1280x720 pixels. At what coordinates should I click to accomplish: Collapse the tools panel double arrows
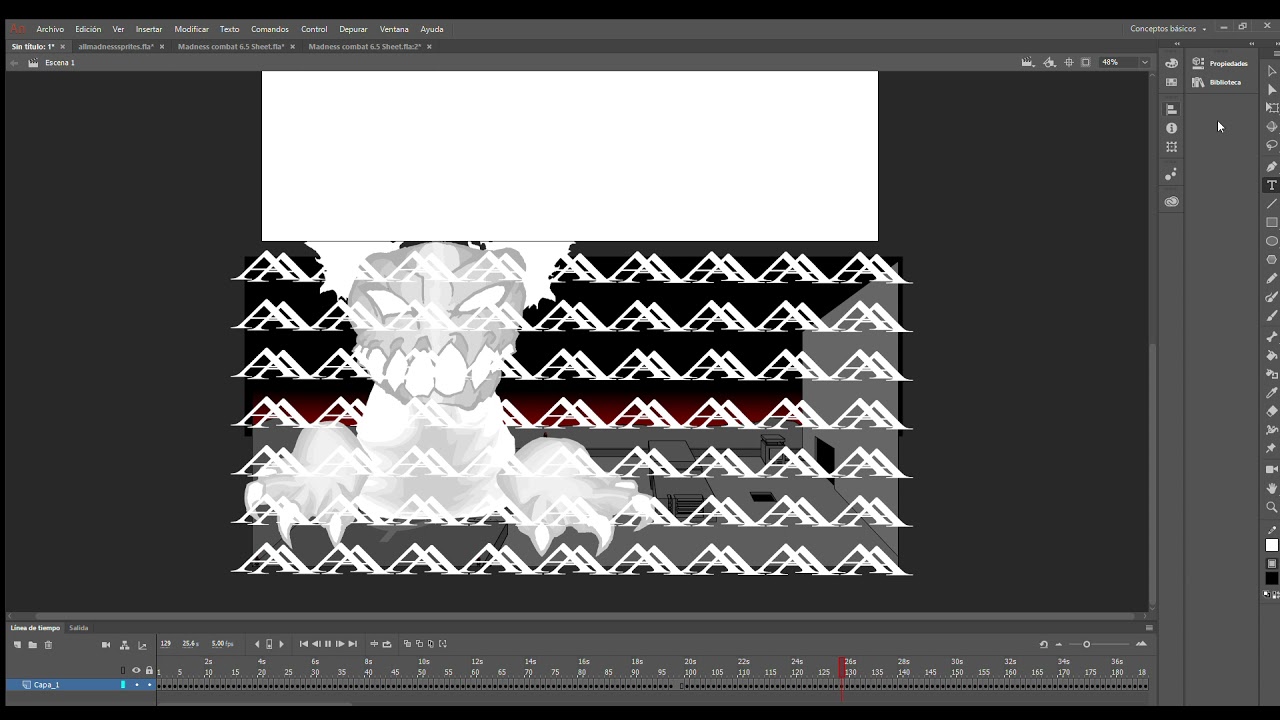coord(1276,43)
